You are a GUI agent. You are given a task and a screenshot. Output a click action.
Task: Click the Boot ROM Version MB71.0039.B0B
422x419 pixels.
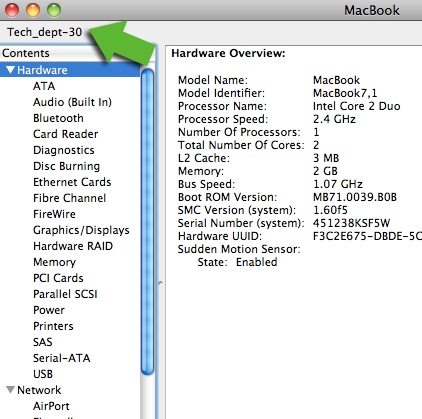point(355,197)
